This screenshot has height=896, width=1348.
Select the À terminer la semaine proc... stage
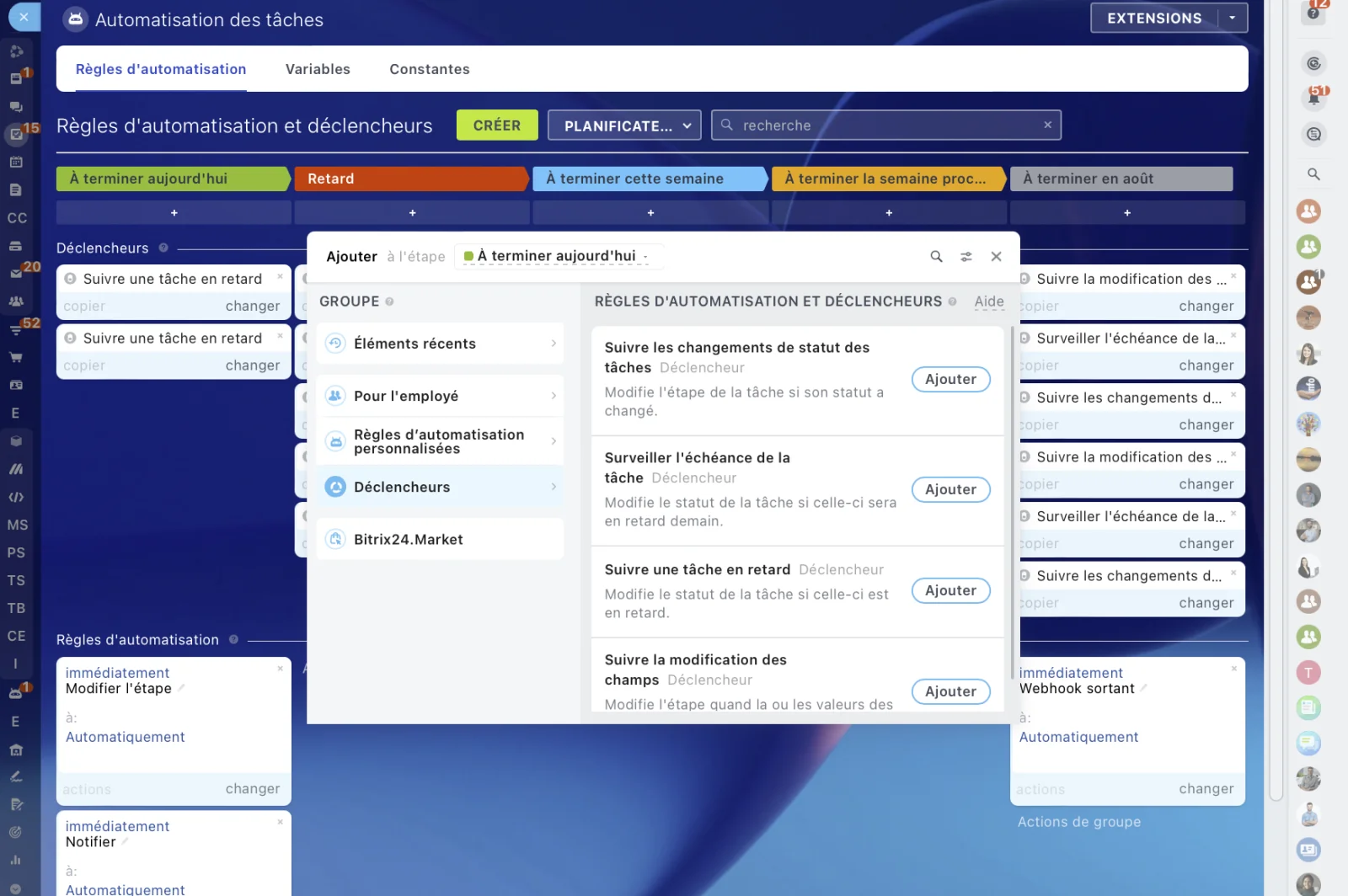click(x=889, y=179)
